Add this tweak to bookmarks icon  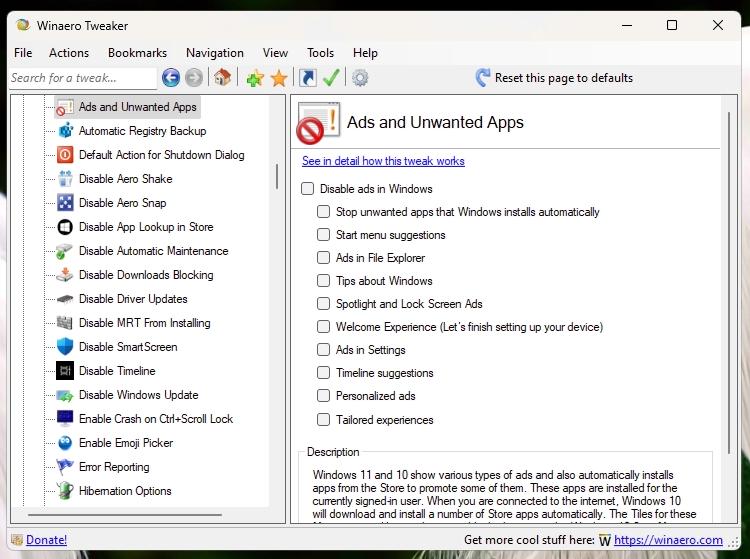click(255, 78)
